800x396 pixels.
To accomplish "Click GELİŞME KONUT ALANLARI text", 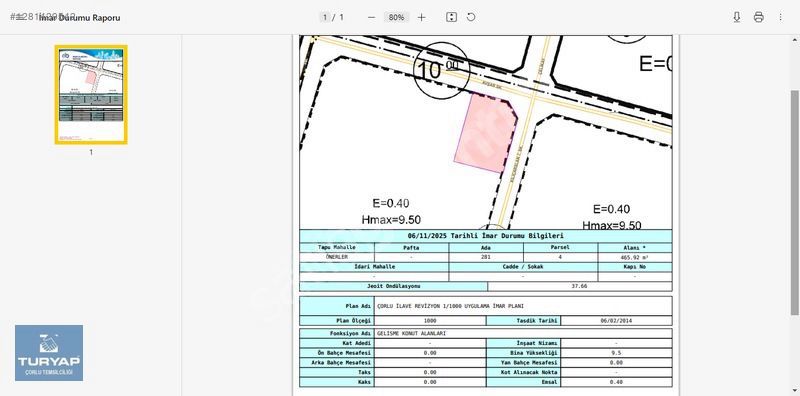I will click(x=411, y=333).
